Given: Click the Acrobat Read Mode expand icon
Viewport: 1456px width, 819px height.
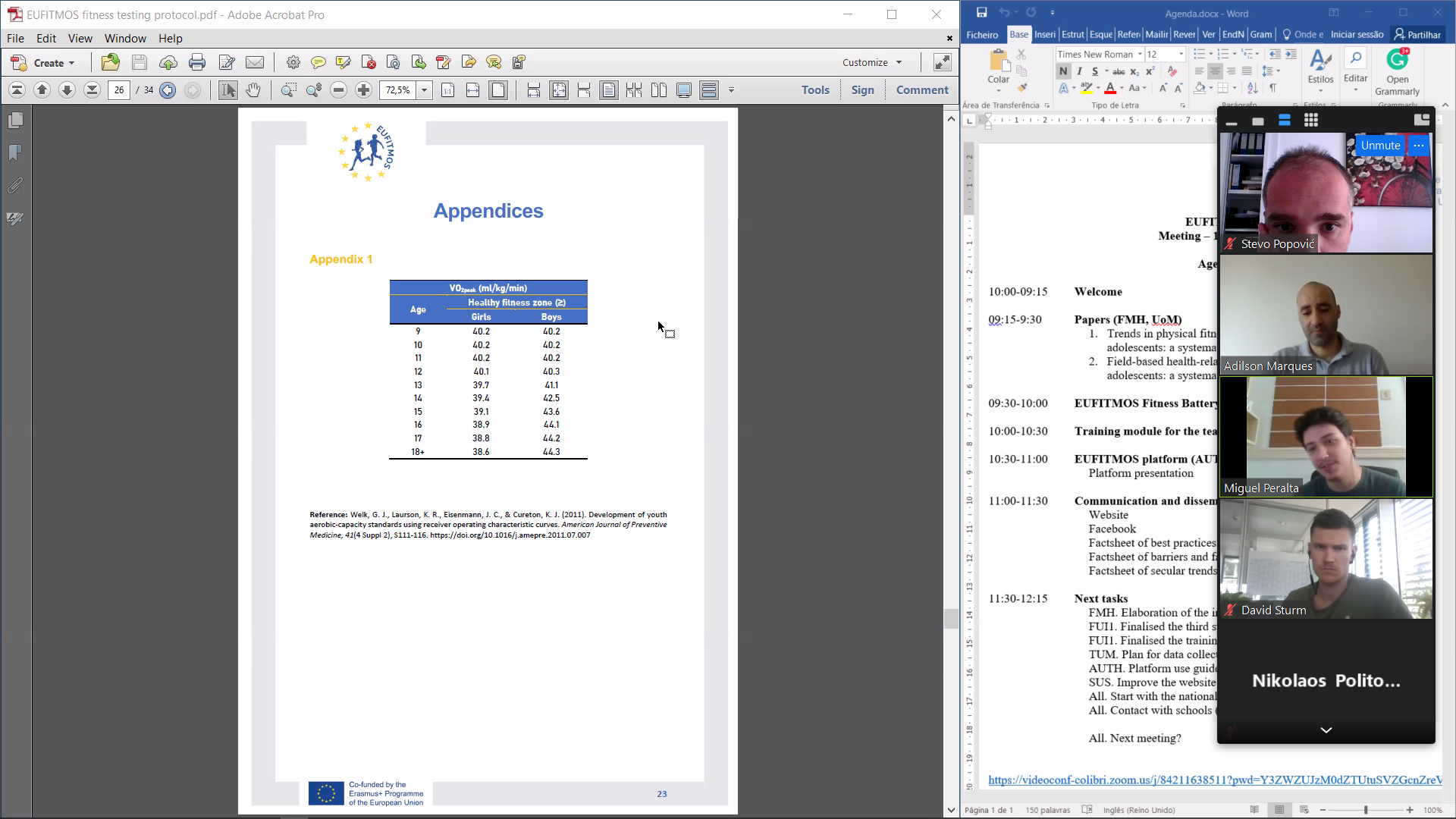Looking at the screenshot, I should [942, 62].
